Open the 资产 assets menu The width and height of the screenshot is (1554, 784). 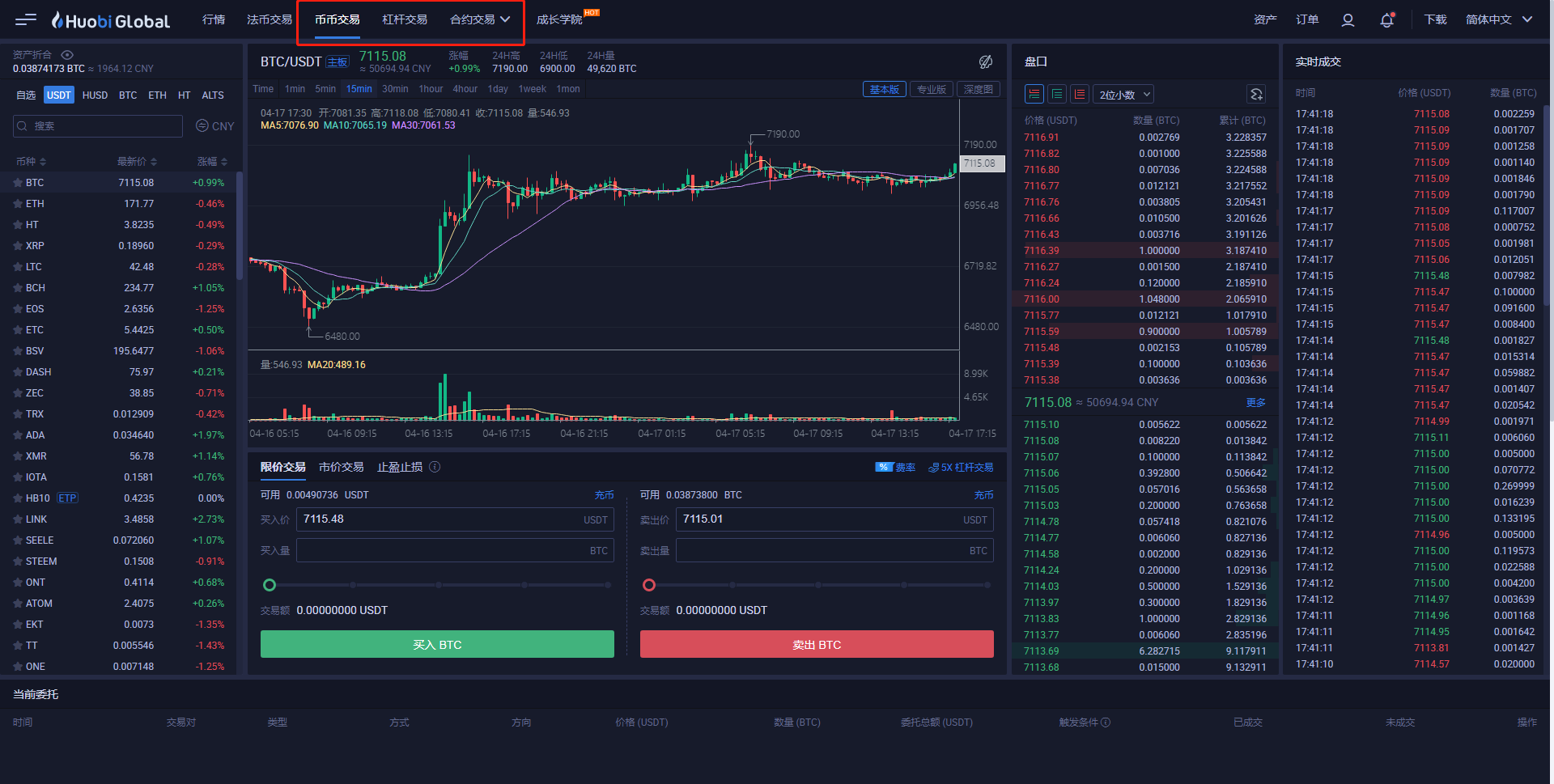pyautogui.click(x=1265, y=19)
